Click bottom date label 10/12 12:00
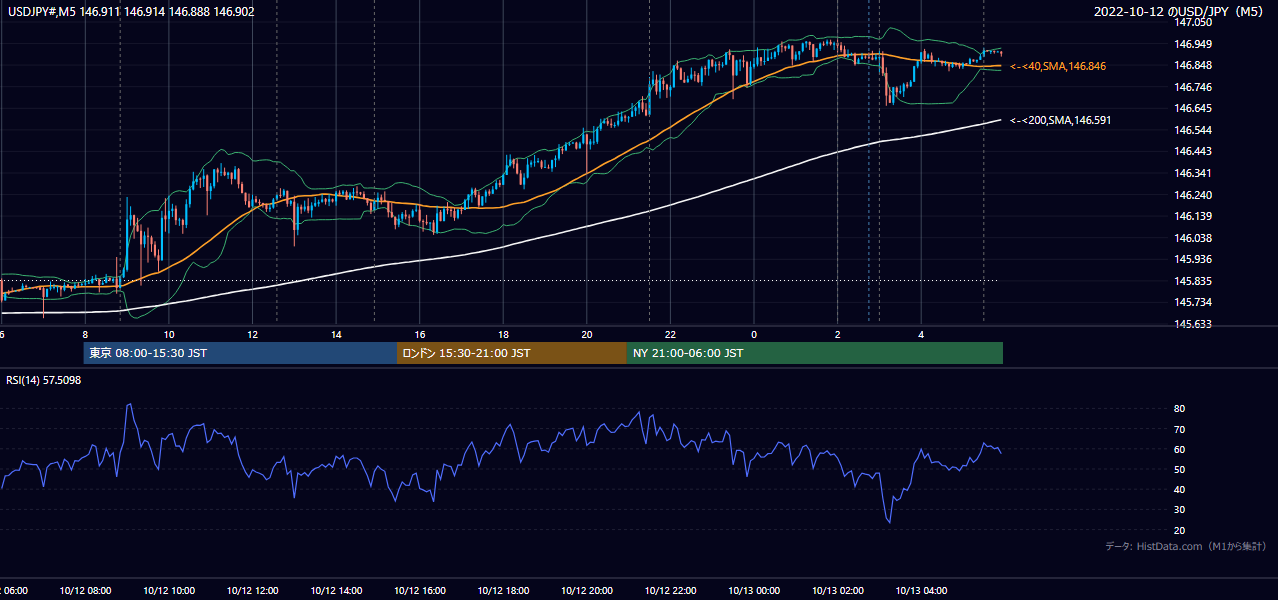 (252, 591)
